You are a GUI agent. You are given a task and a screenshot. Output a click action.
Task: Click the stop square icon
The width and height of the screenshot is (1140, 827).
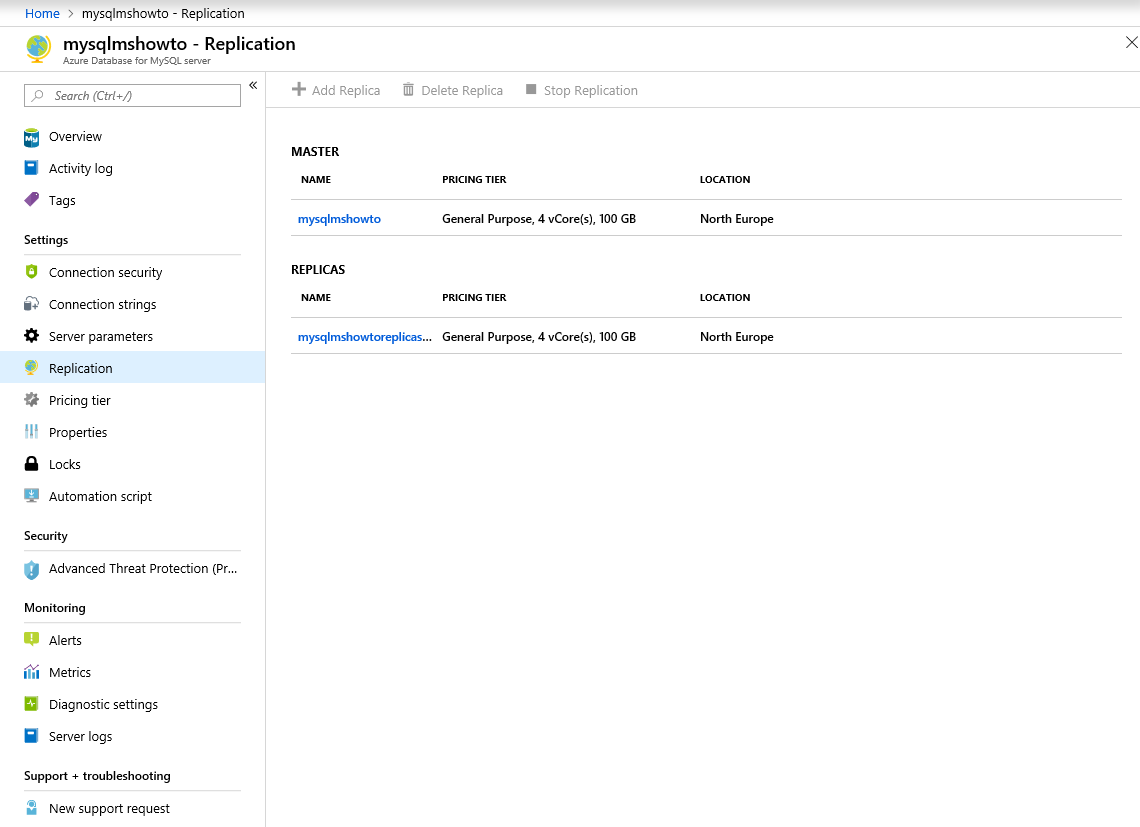pos(531,89)
